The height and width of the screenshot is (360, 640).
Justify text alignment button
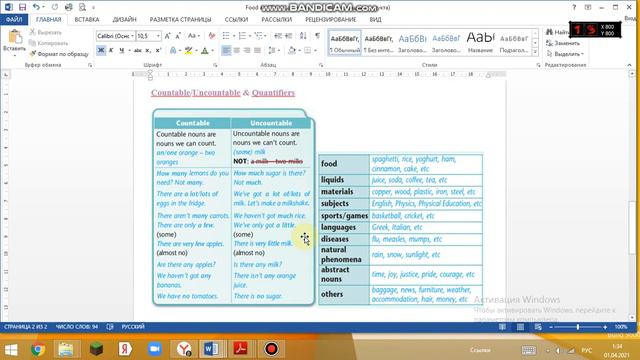coord(257,50)
